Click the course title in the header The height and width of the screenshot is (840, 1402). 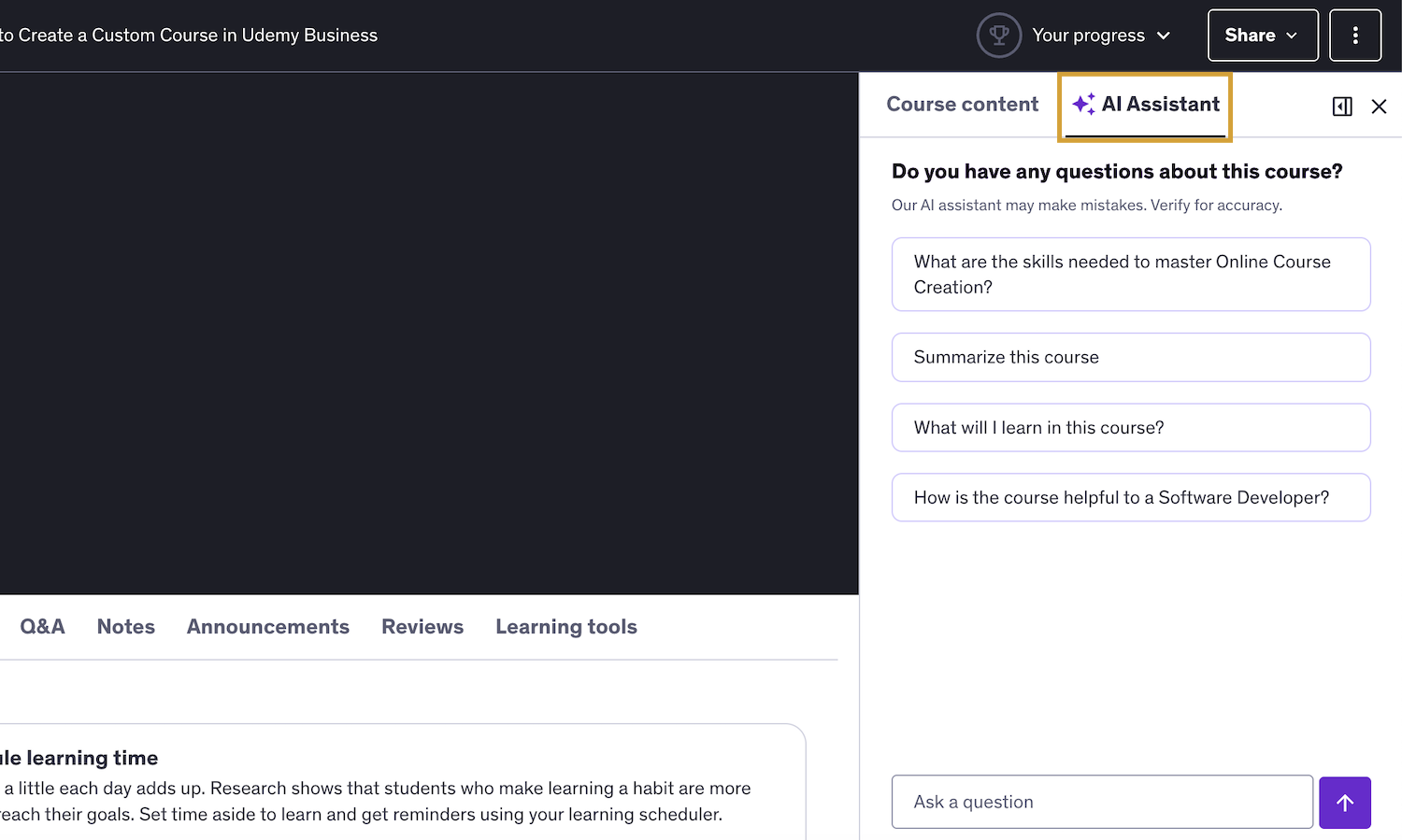coord(189,36)
